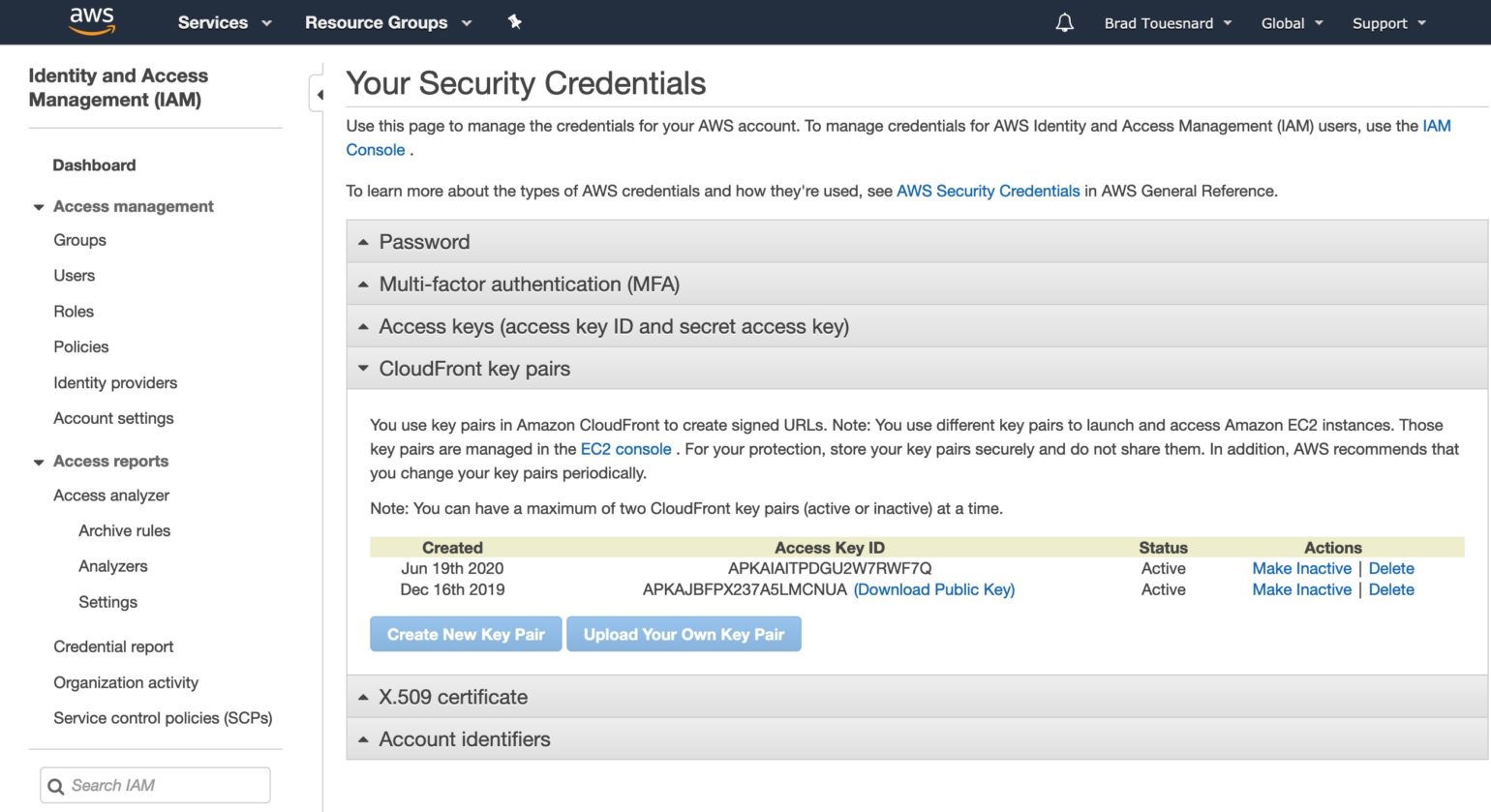Click the magnifier icon in Search IAM
The image size is (1491, 812).
pyautogui.click(x=56, y=786)
